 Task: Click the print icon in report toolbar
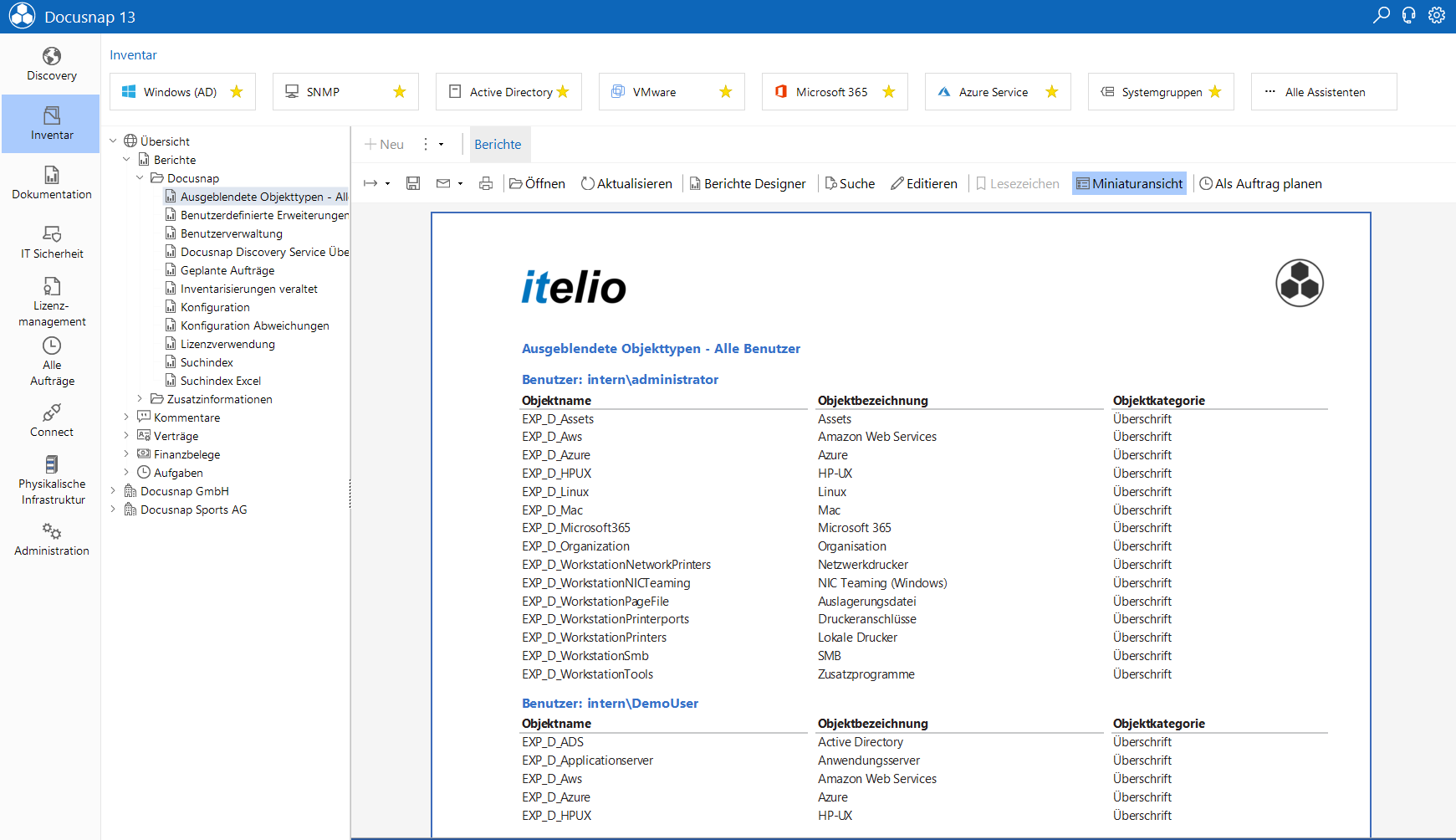[486, 183]
